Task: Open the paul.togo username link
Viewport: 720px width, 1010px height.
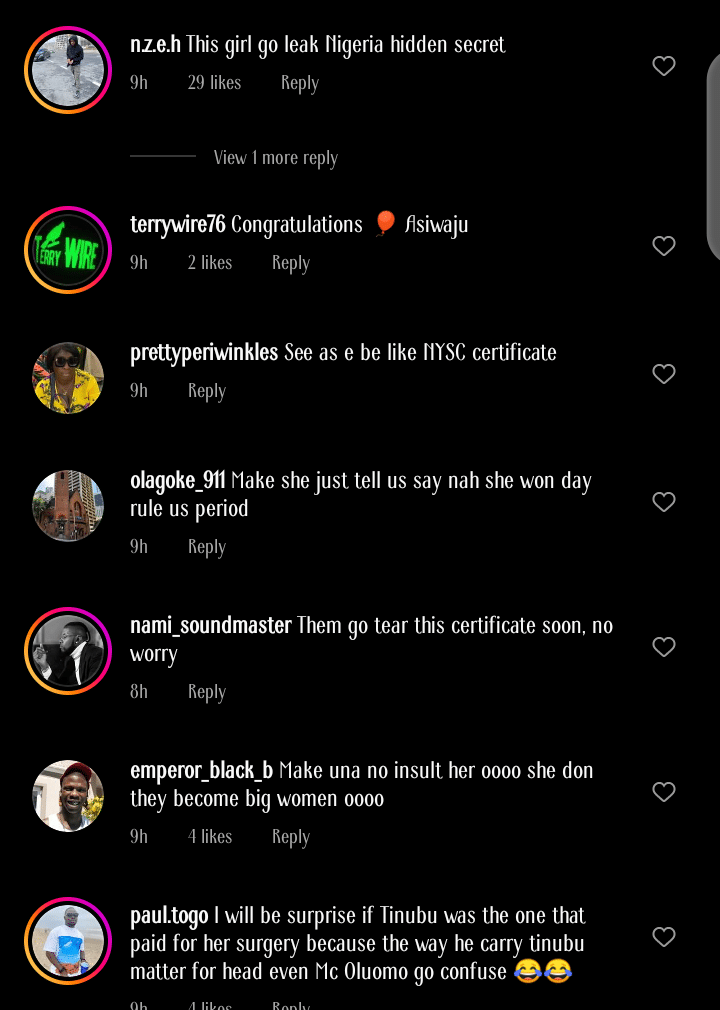Action: pyautogui.click(x=169, y=916)
